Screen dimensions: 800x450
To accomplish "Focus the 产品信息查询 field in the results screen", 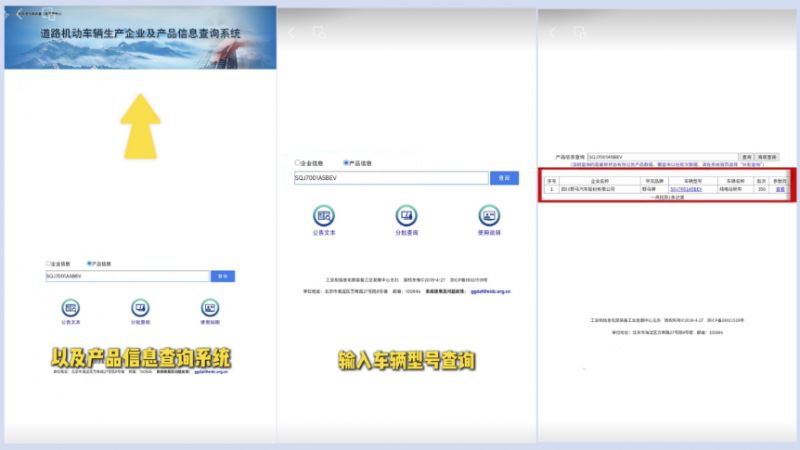I will pos(662,157).
